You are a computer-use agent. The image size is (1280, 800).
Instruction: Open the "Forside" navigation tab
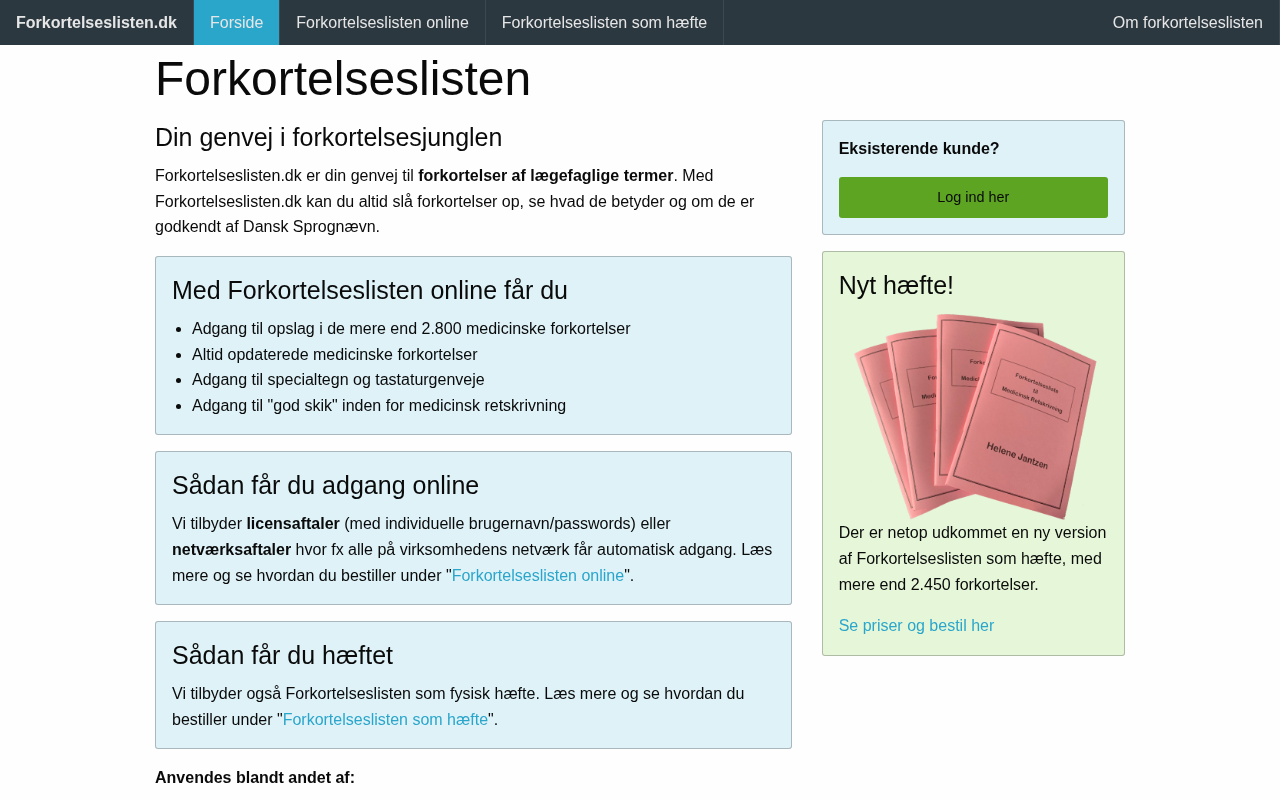[x=236, y=21]
